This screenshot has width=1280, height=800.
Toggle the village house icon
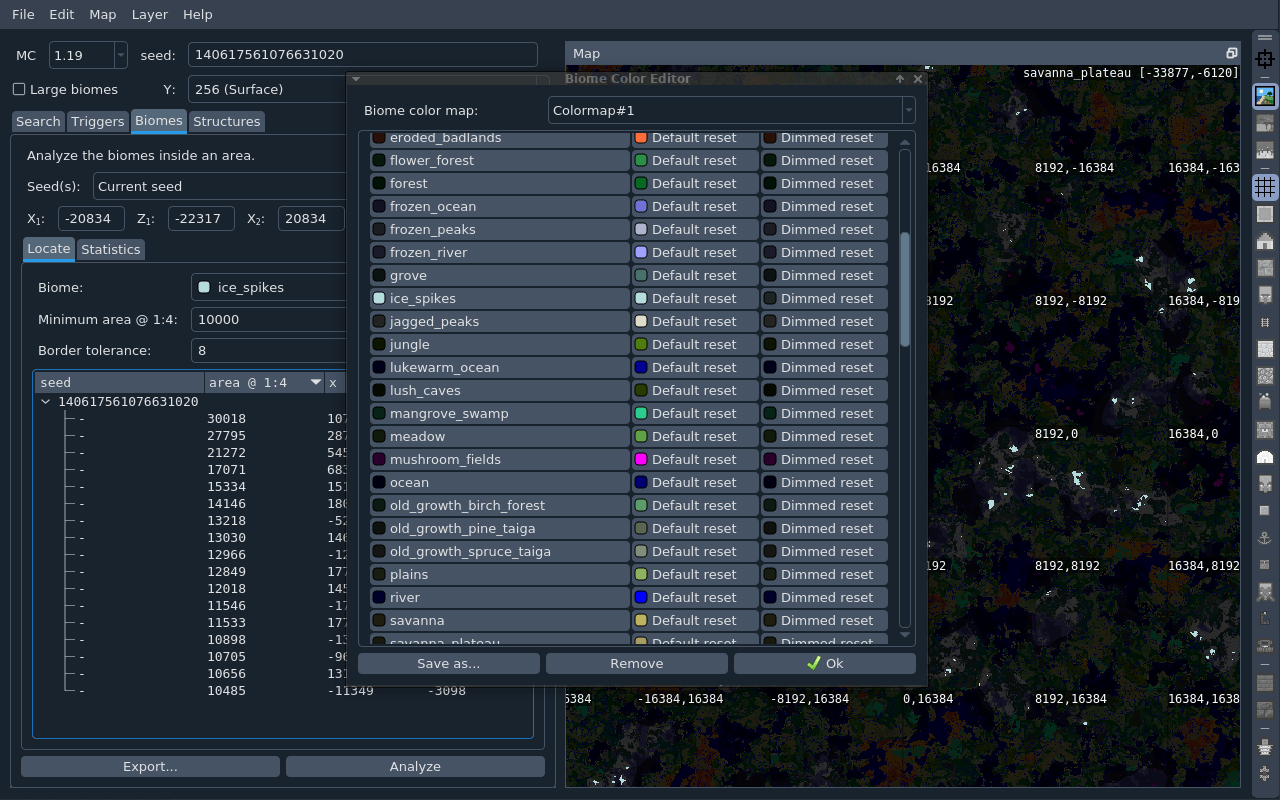pyautogui.click(x=1264, y=241)
